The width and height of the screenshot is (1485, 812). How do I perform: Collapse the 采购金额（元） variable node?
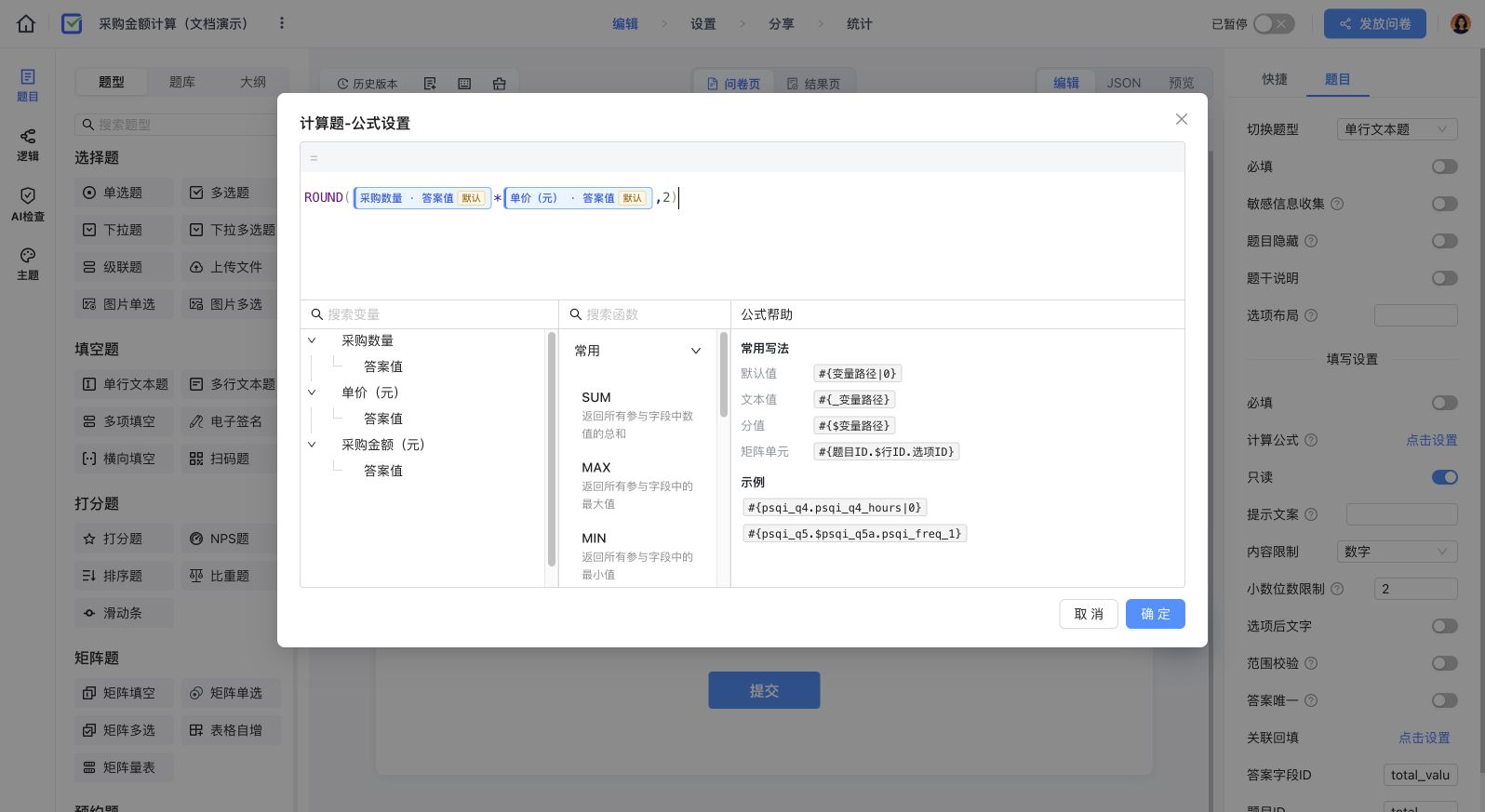[312, 445]
